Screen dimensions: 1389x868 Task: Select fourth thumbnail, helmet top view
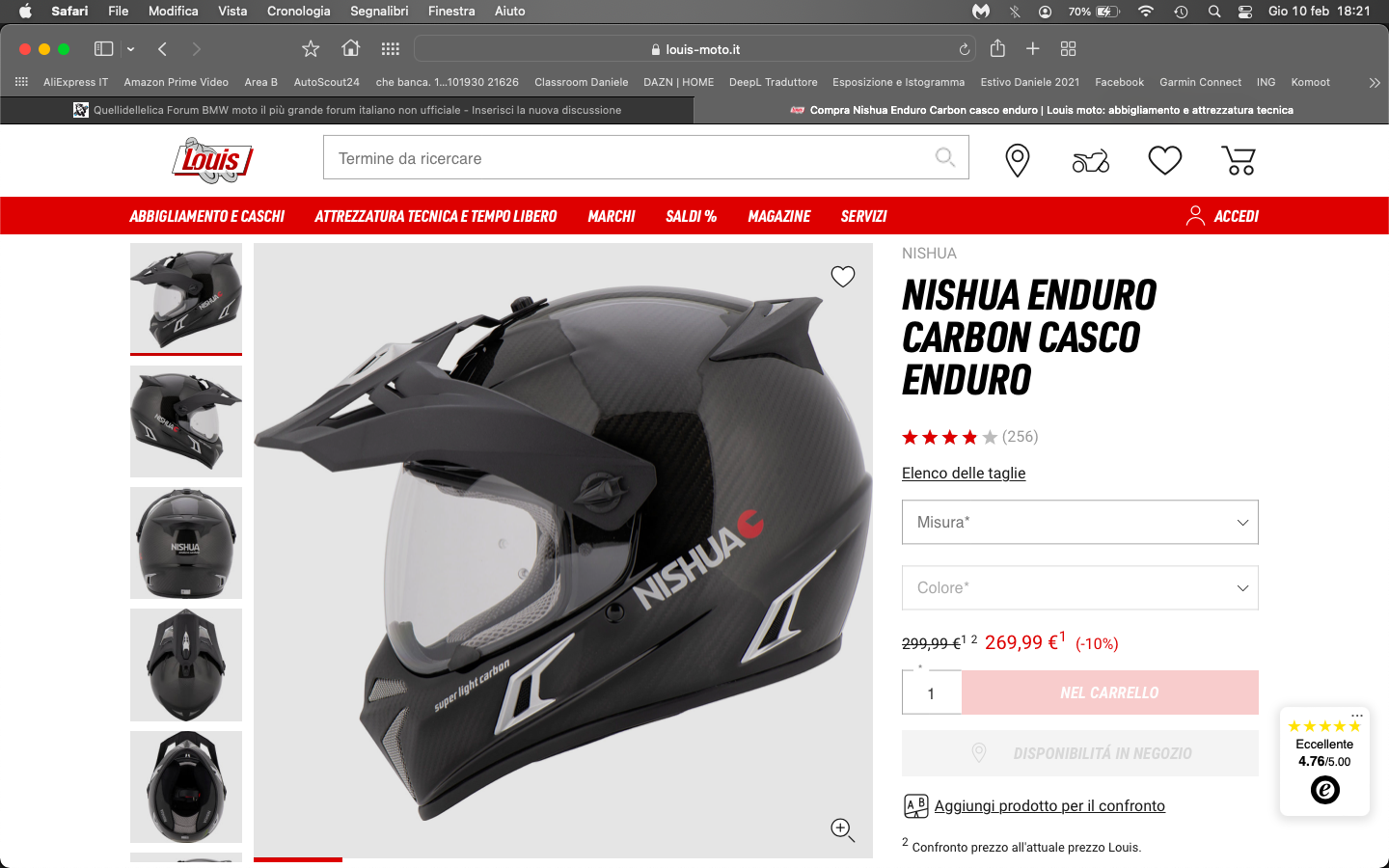tap(186, 665)
